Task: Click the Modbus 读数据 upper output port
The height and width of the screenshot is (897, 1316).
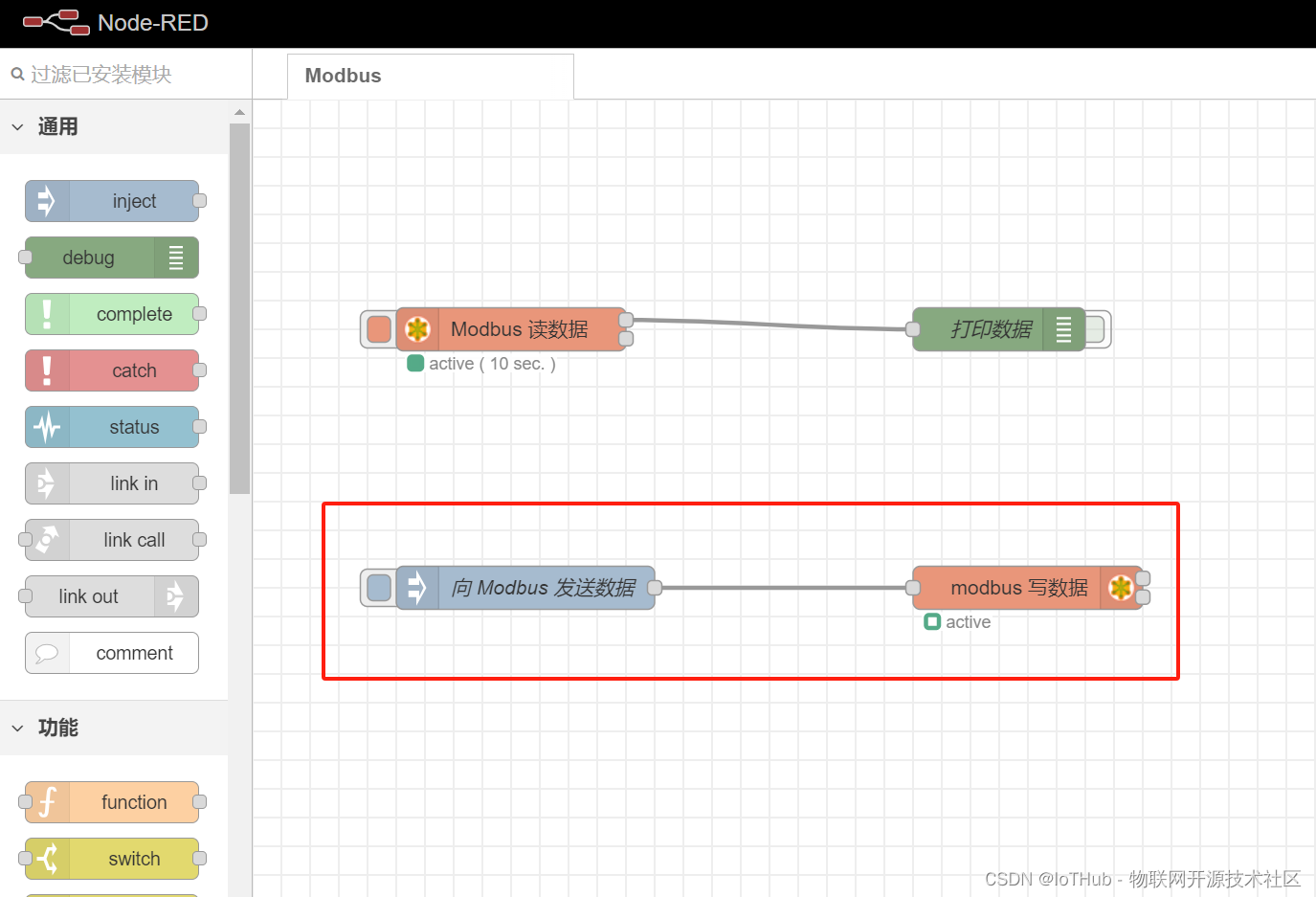Action: pyautogui.click(x=626, y=320)
